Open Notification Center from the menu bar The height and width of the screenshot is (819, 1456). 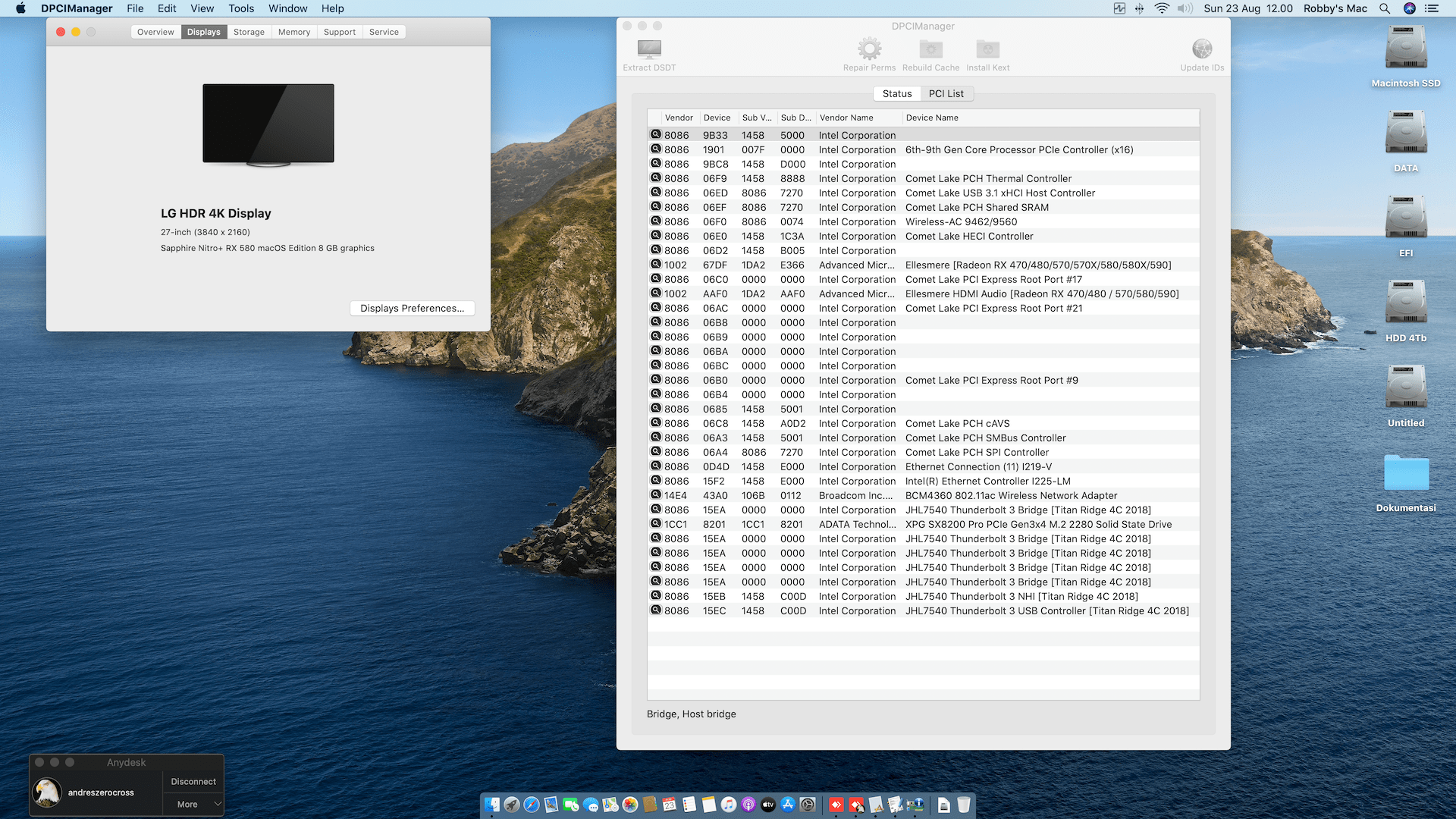click(1432, 8)
